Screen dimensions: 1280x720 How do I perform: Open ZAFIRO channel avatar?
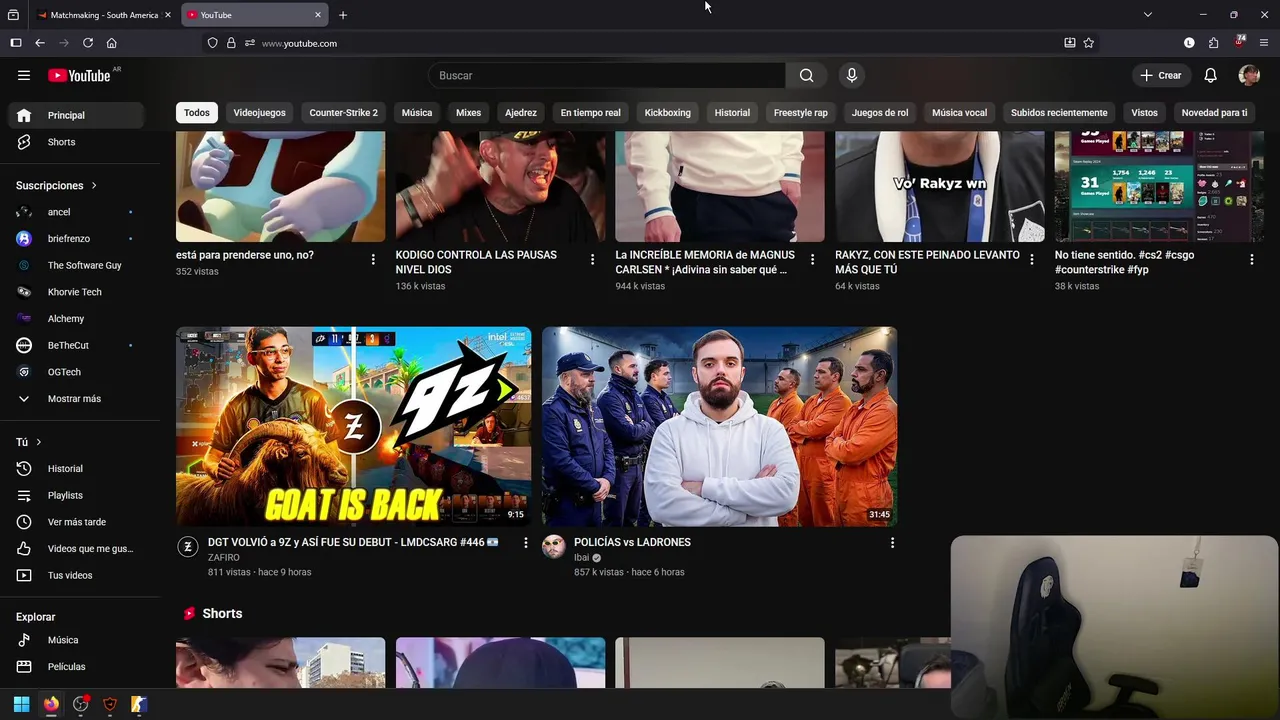[188, 546]
